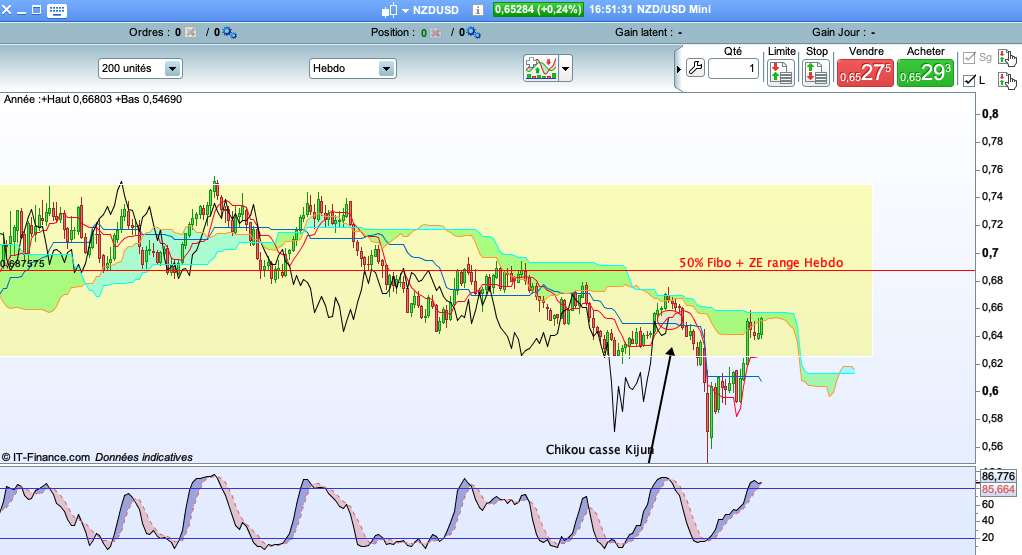The height and width of the screenshot is (555, 1022).
Task: Toggle the L checkbox
Action: 968,80
